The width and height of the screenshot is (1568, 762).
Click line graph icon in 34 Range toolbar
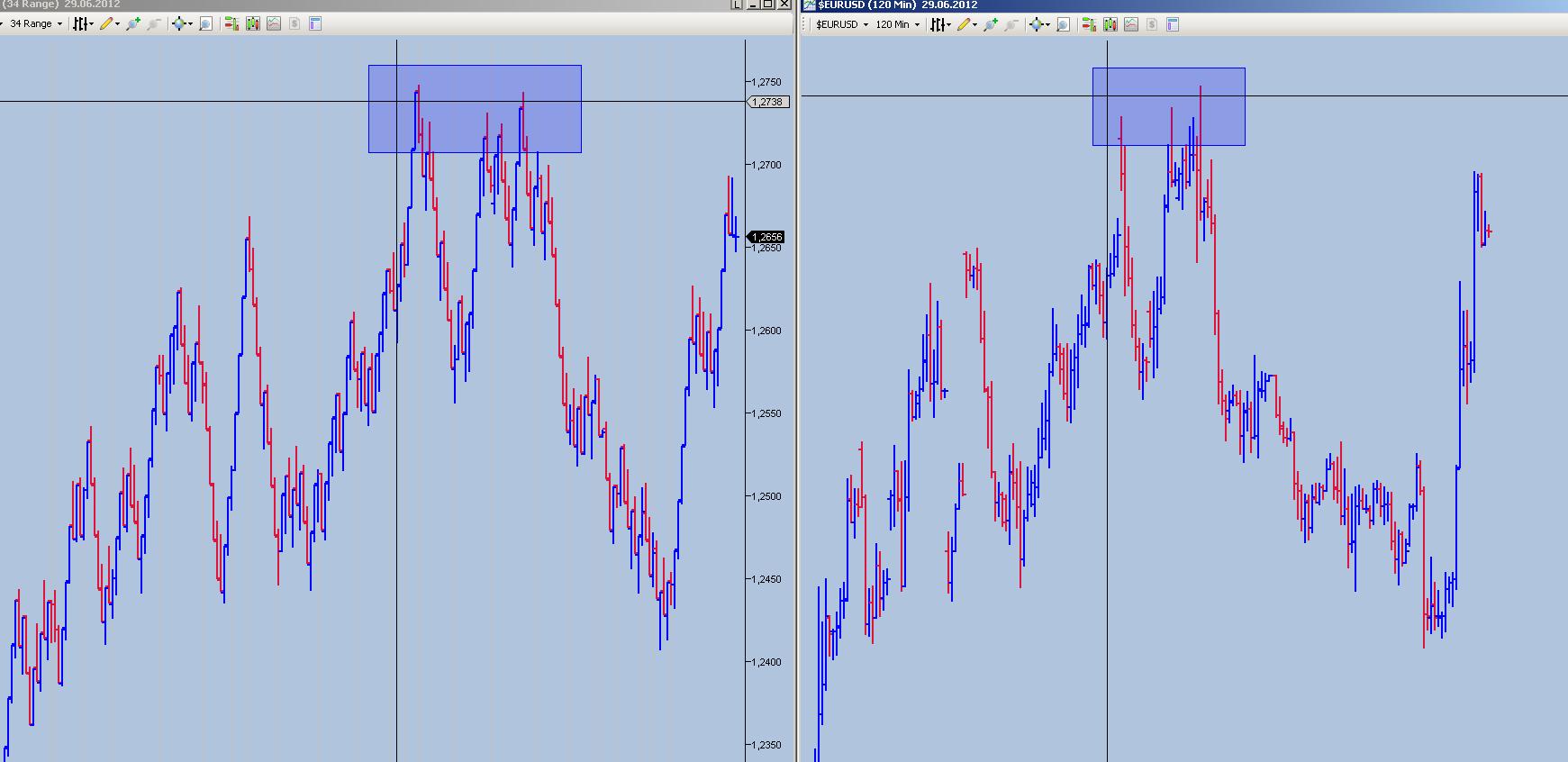tap(274, 24)
